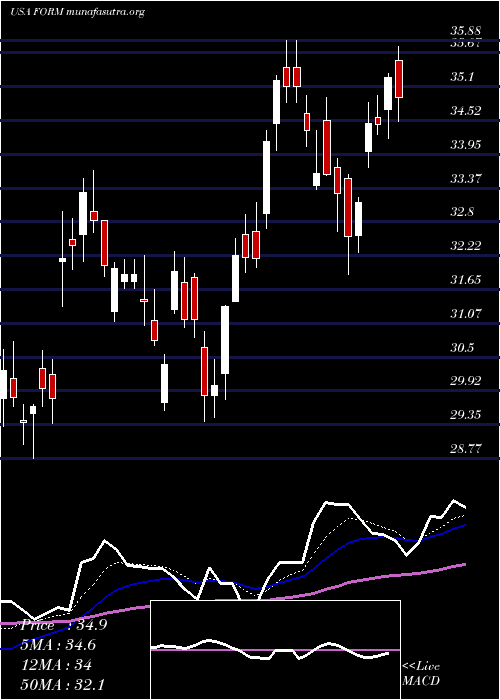Click the 32.22 price axis label
The width and height of the screenshot is (500, 700).
[465, 246]
